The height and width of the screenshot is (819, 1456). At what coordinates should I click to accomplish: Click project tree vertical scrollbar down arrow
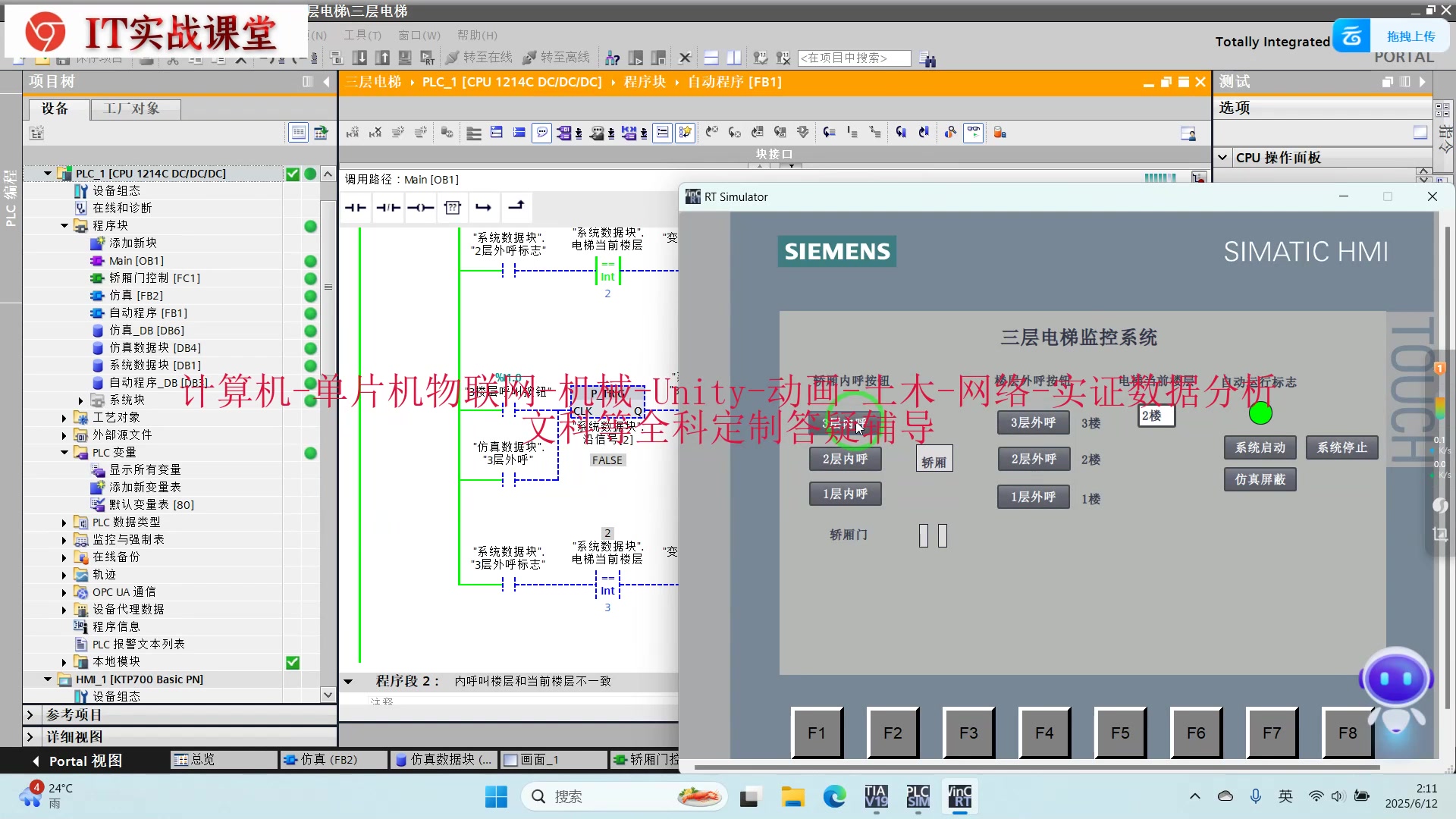pos(328,695)
